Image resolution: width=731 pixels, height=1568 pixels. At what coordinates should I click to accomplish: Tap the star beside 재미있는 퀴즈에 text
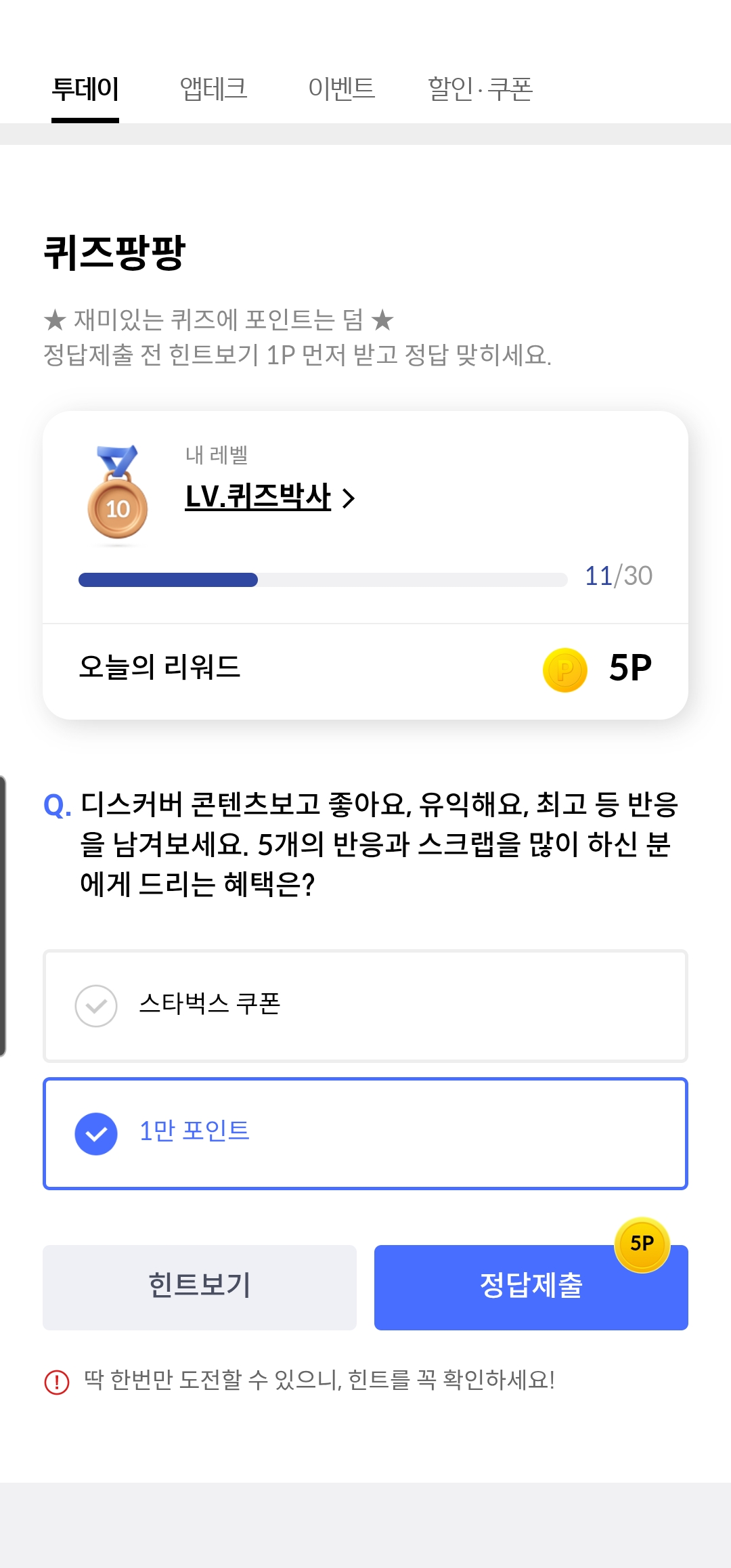click(x=56, y=320)
